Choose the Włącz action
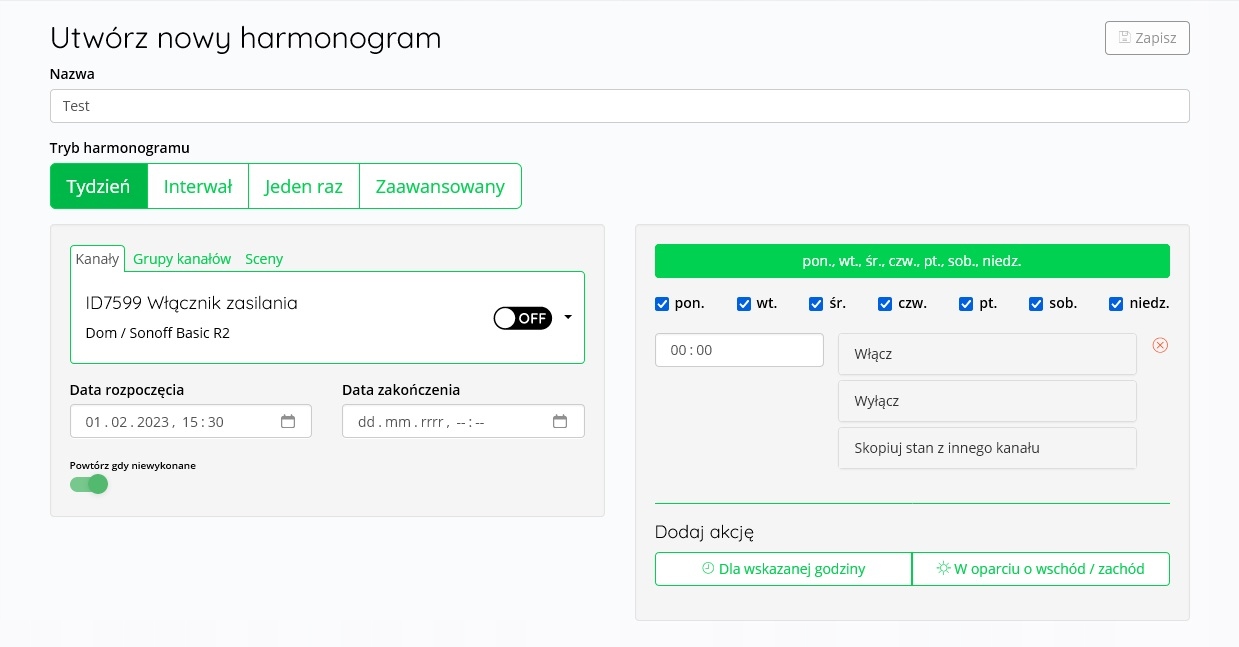Viewport: 1239px width, 647px height. [986, 354]
